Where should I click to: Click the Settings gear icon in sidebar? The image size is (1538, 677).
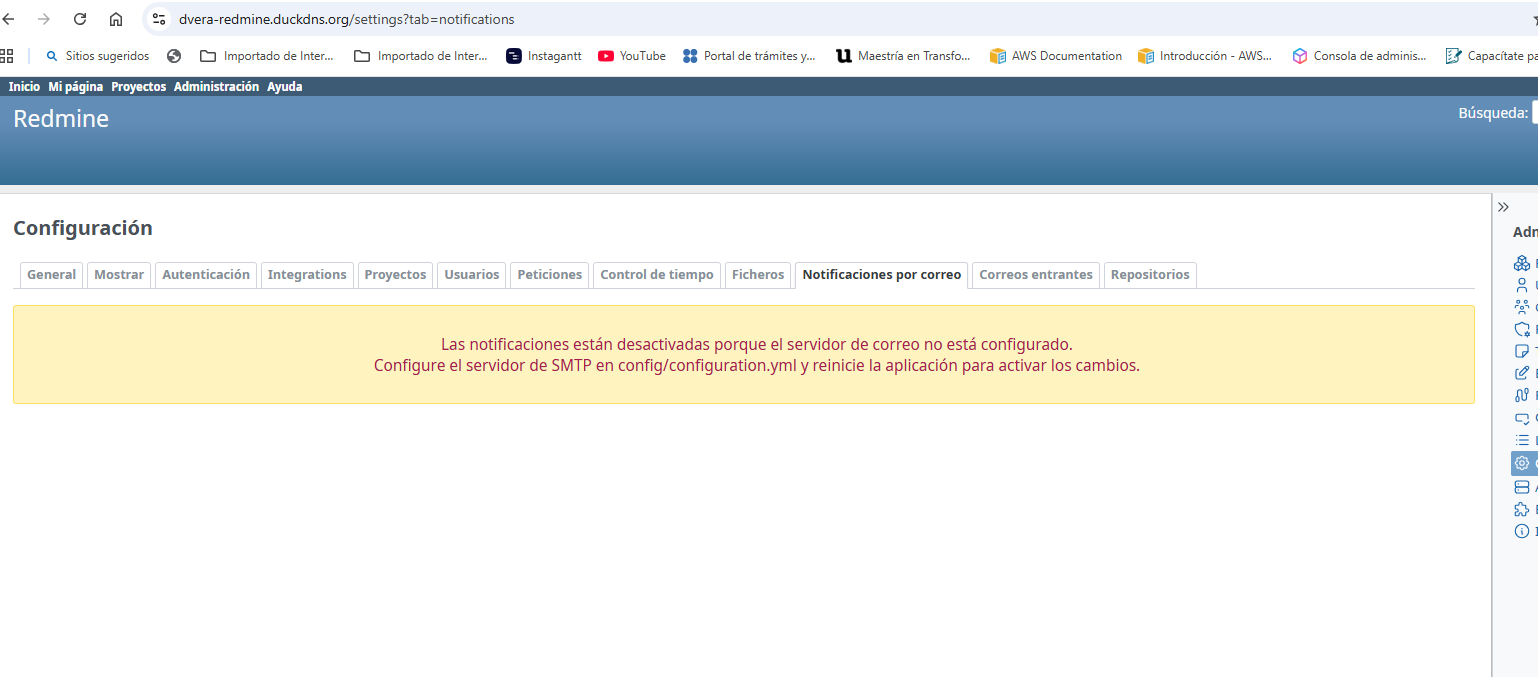coord(1521,463)
